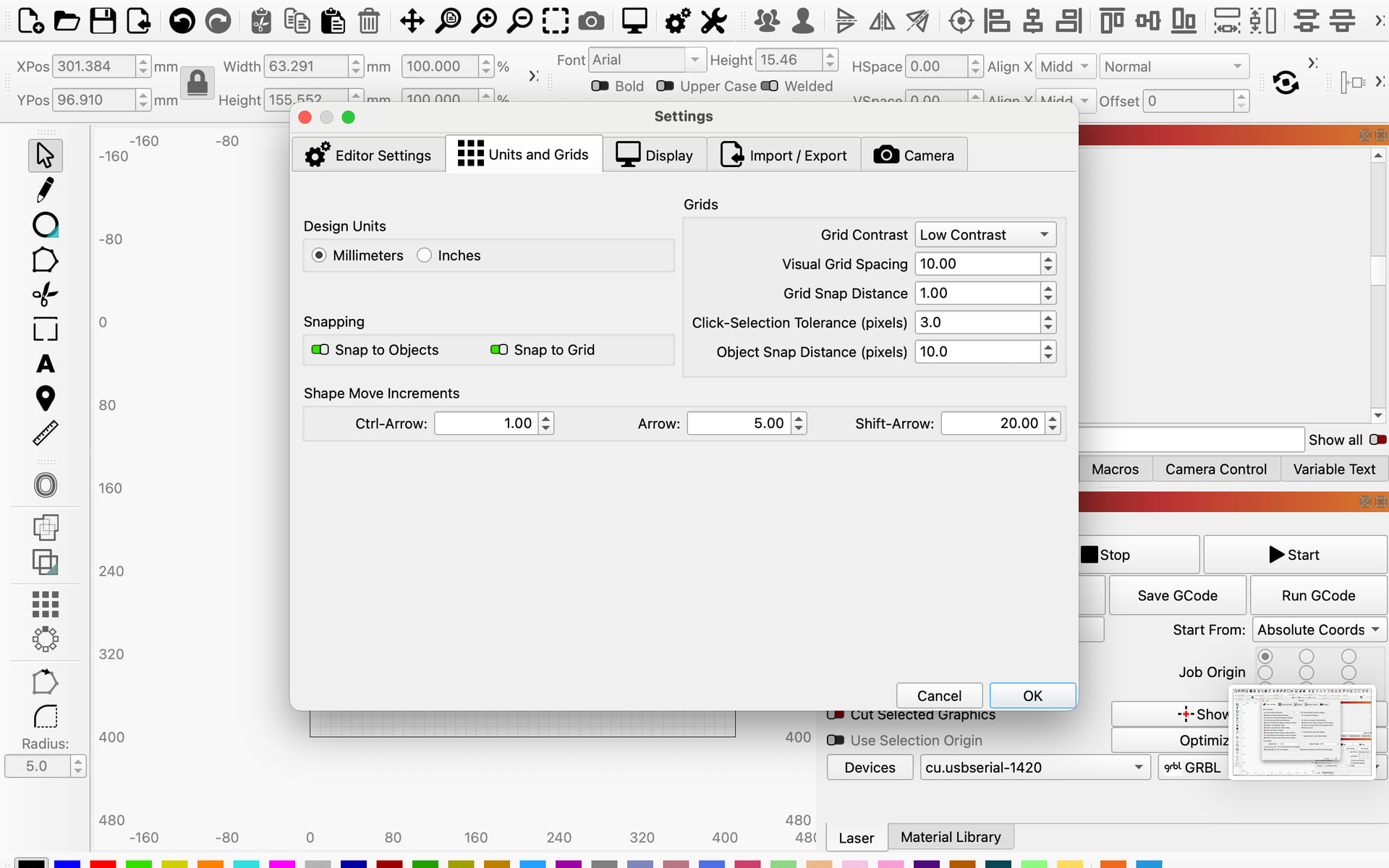Open the Grid Contrast dropdown
Image resolution: width=1389 pixels, height=868 pixels.
pos(985,235)
